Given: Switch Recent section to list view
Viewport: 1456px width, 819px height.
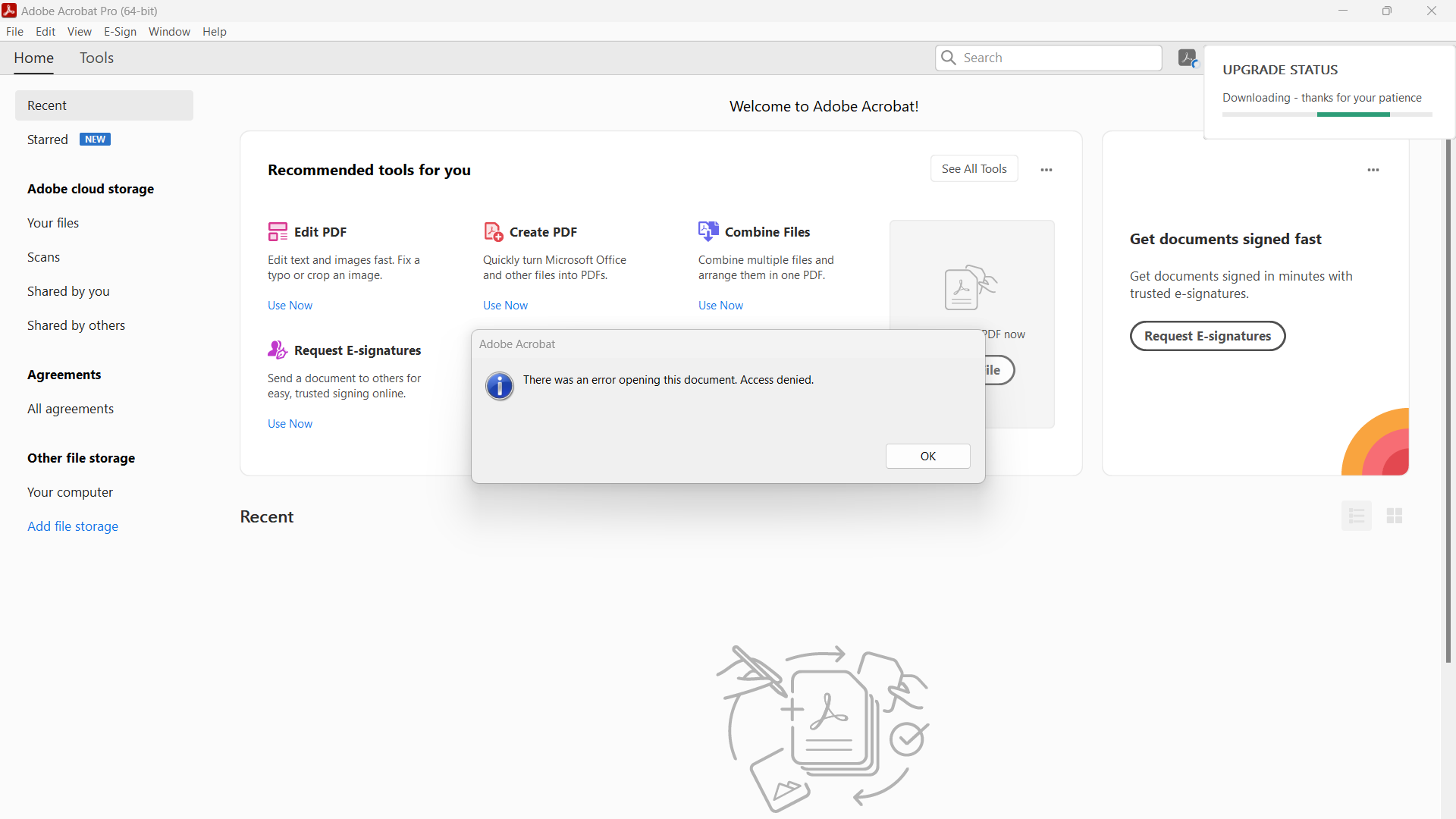Looking at the screenshot, I should [1357, 515].
